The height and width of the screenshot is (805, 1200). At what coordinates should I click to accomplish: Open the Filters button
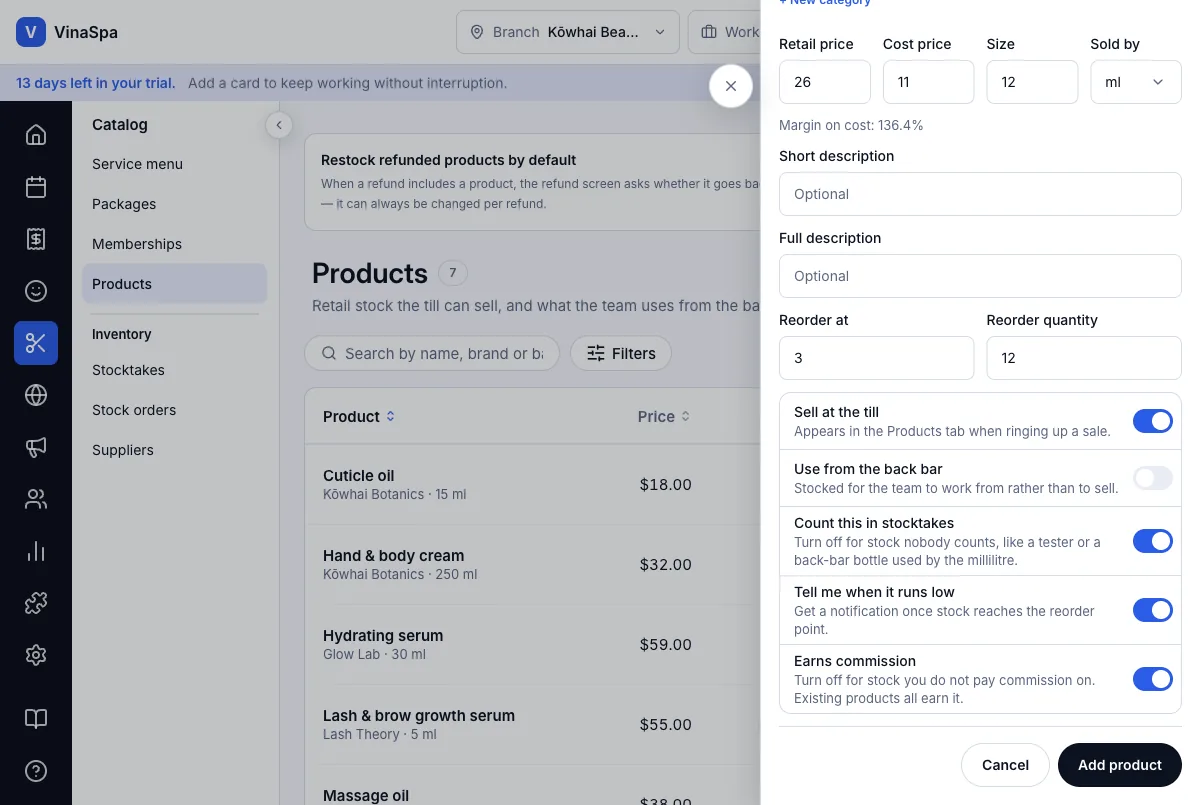tap(621, 353)
